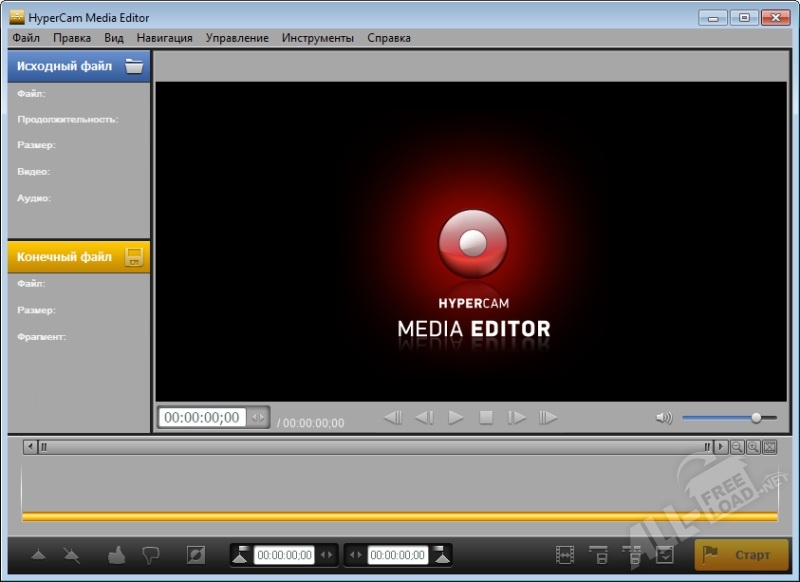Viewport: 800px width, 582px height.
Task: Click the thumbs-down remove fragment icon
Action: (x=151, y=555)
